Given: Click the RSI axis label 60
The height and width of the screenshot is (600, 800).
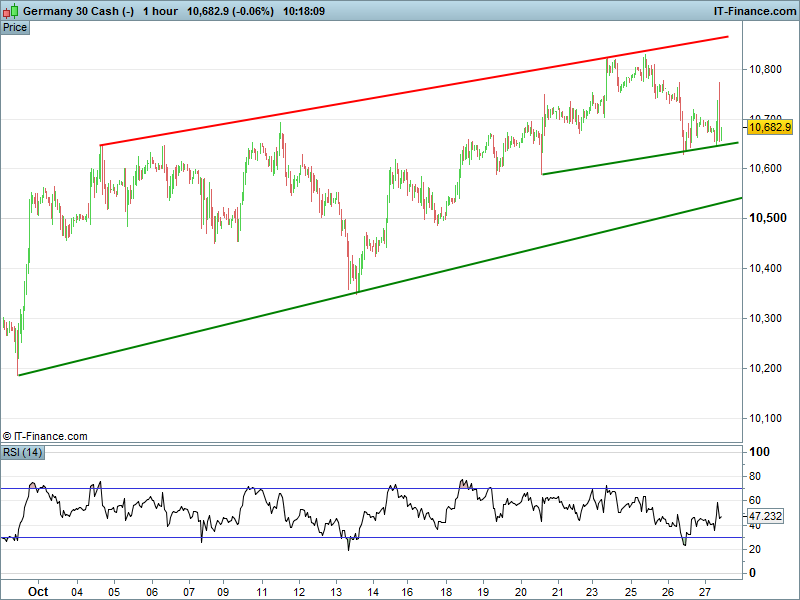Looking at the screenshot, I should pos(755,501).
